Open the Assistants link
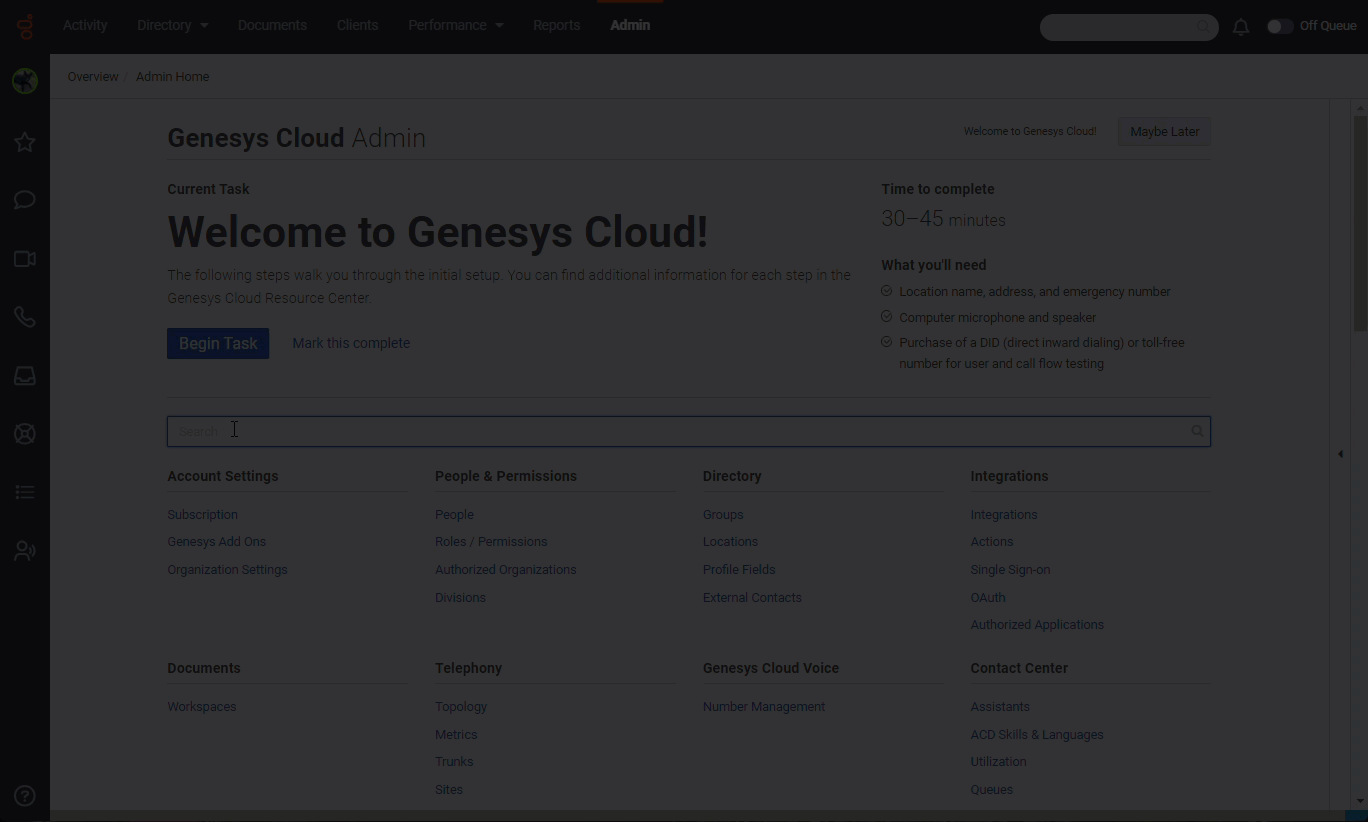This screenshot has width=1368, height=822. click(1000, 707)
